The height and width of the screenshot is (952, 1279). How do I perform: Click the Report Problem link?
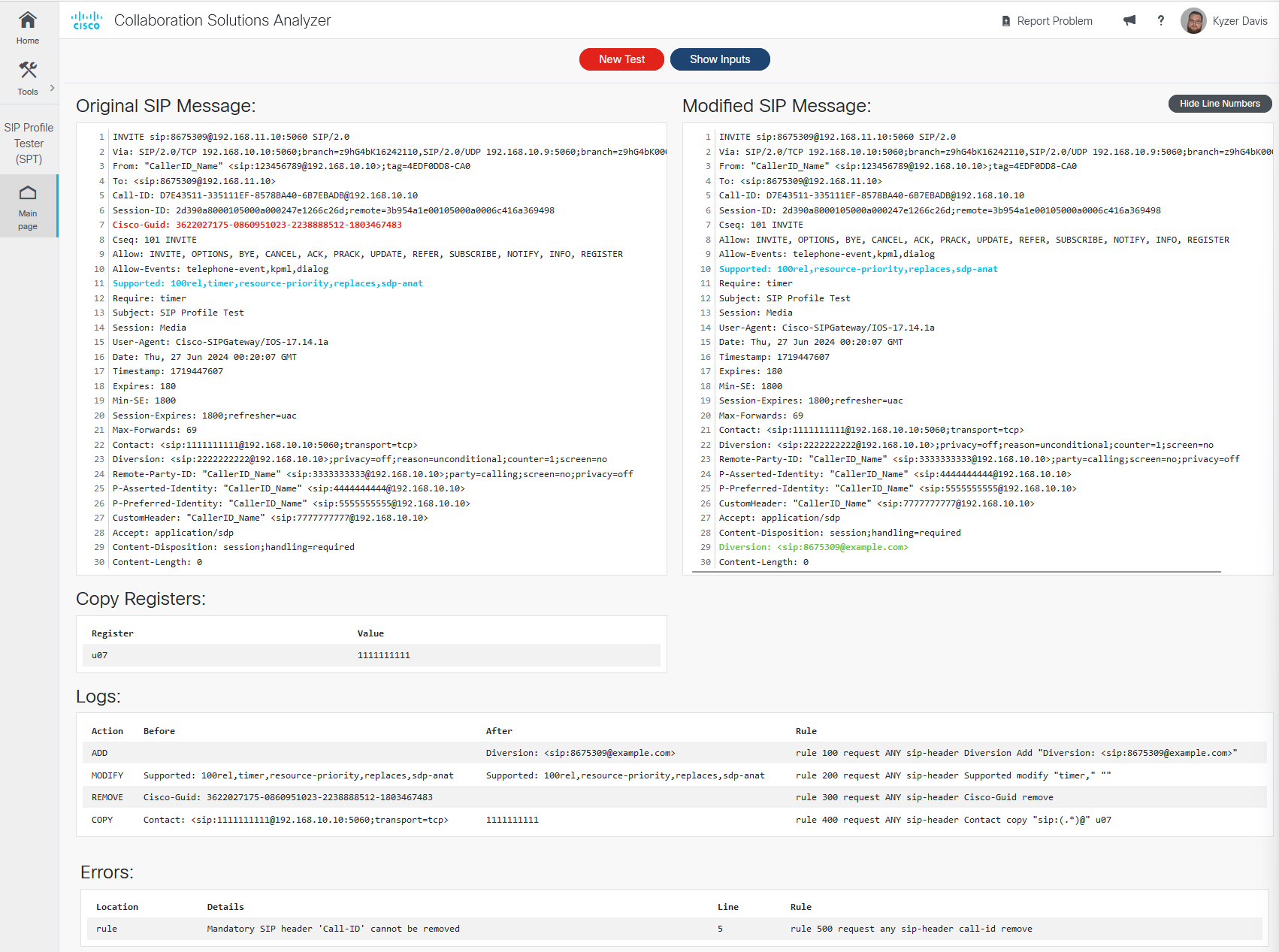(1054, 21)
